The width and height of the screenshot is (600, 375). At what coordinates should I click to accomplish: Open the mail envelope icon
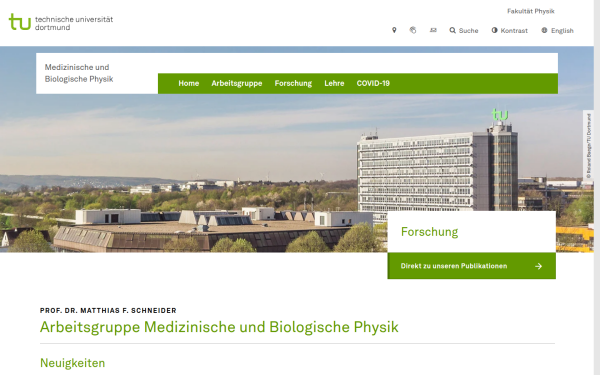coord(433,30)
